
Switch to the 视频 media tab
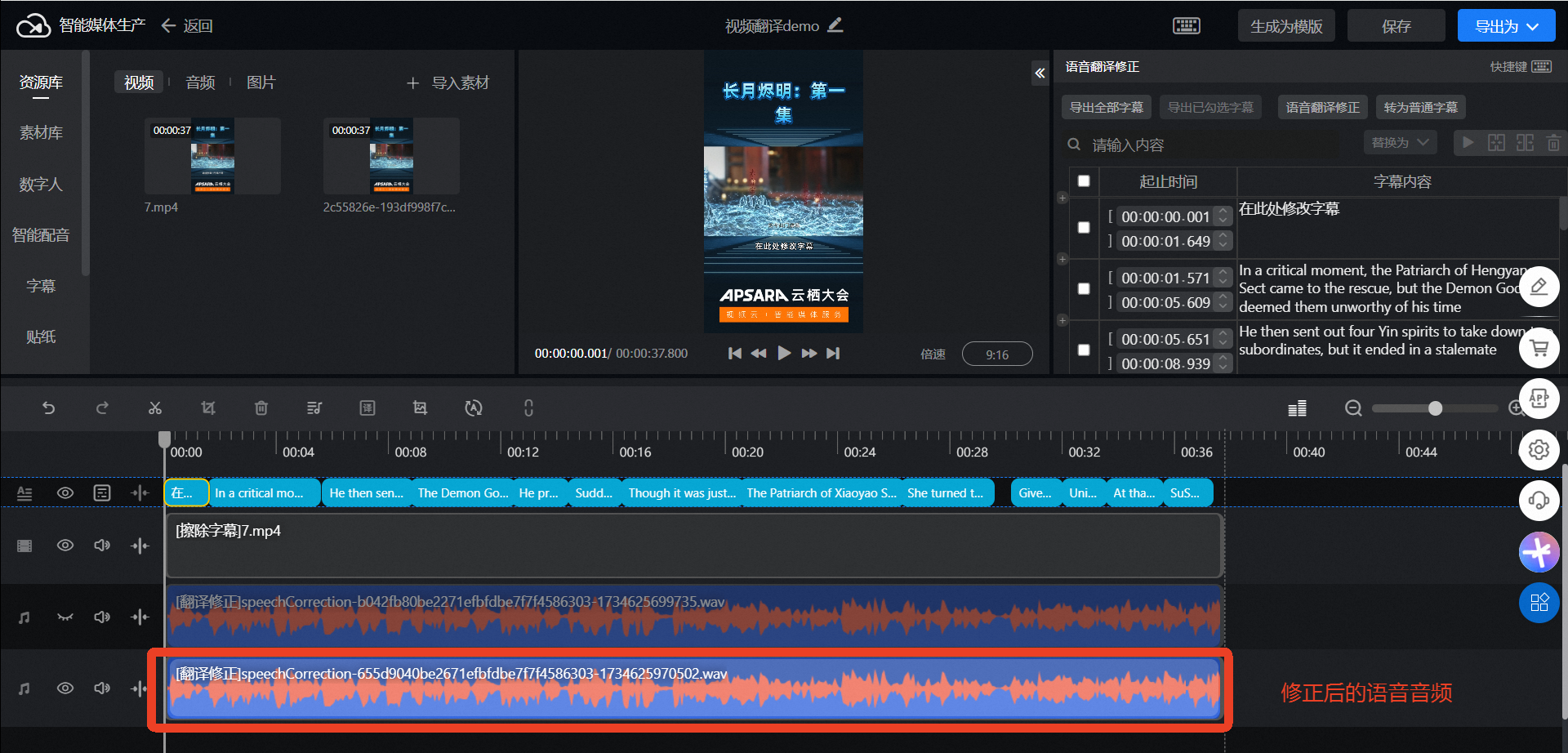(x=139, y=82)
